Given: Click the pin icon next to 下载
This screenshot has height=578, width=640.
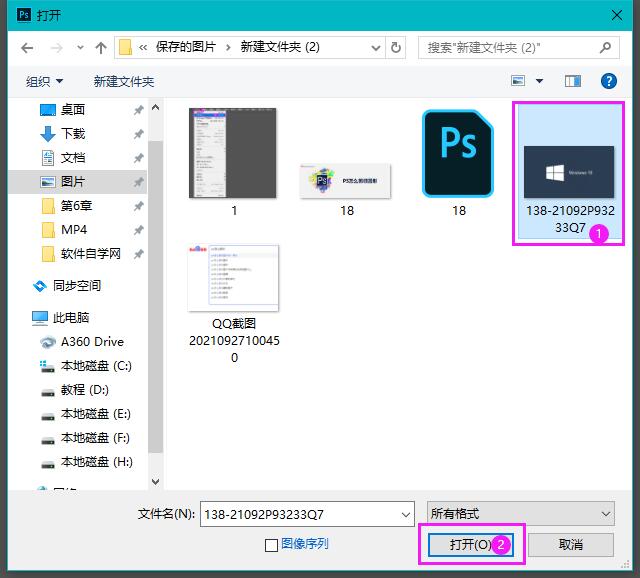Looking at the screenshot, I should (x=138, y=134).
